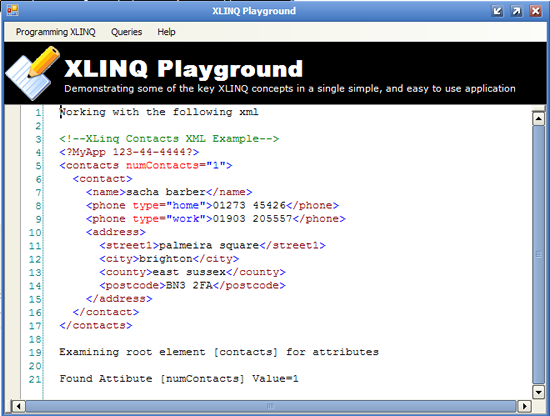Click the vertical scrollbar thumb

(538, 255)
